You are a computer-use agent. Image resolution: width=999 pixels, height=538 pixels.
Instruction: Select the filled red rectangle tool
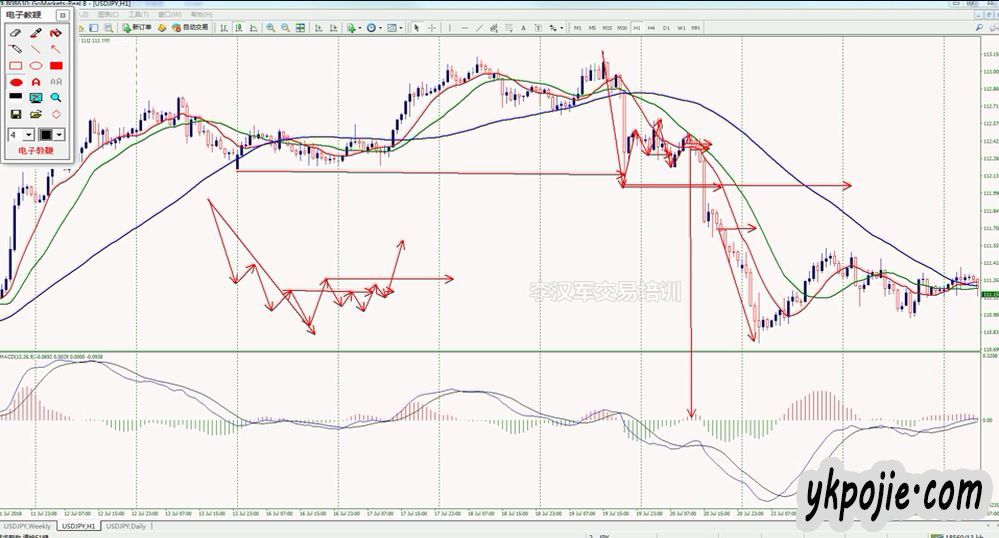click(x=56, y=65)
